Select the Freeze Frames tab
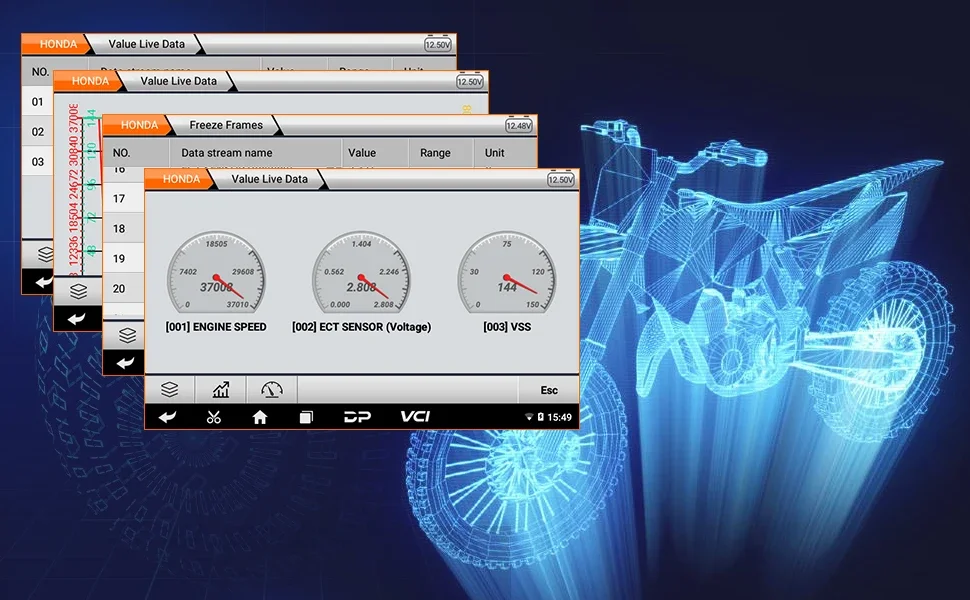 [226, 125]
